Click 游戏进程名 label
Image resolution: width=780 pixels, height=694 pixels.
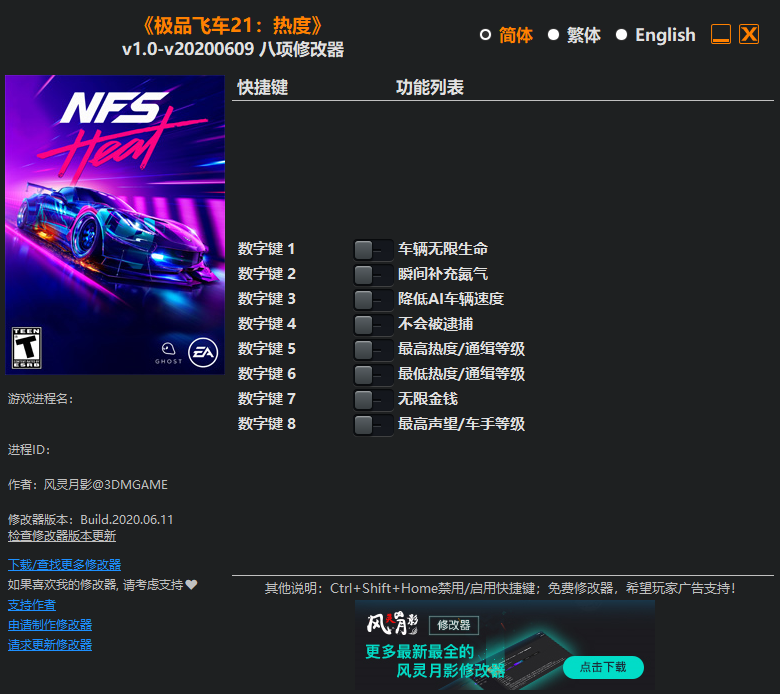[x=41, y=399]
